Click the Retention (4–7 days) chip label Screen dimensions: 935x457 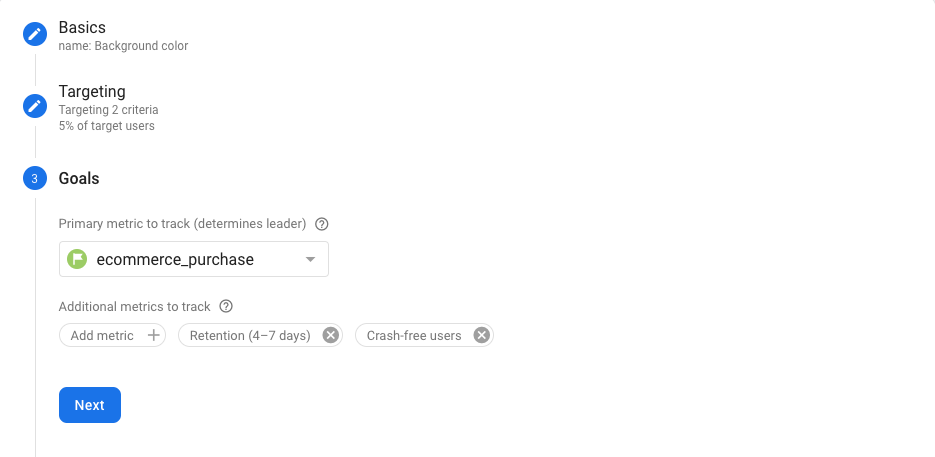pos(250,336)
